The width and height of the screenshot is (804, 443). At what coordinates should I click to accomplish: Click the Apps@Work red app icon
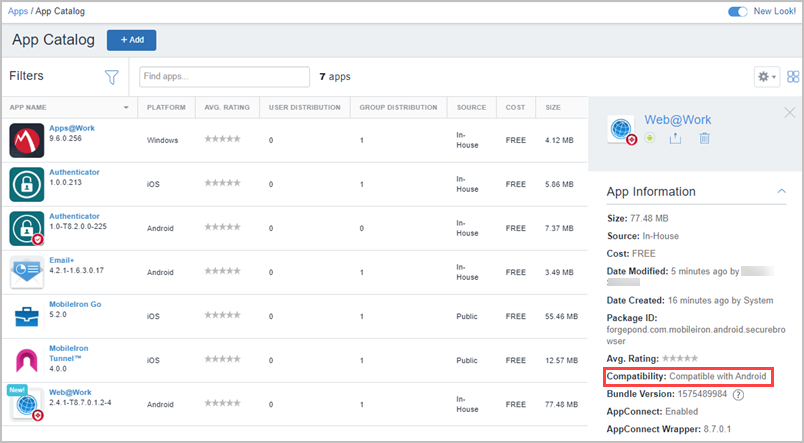[x=27, y=140]
